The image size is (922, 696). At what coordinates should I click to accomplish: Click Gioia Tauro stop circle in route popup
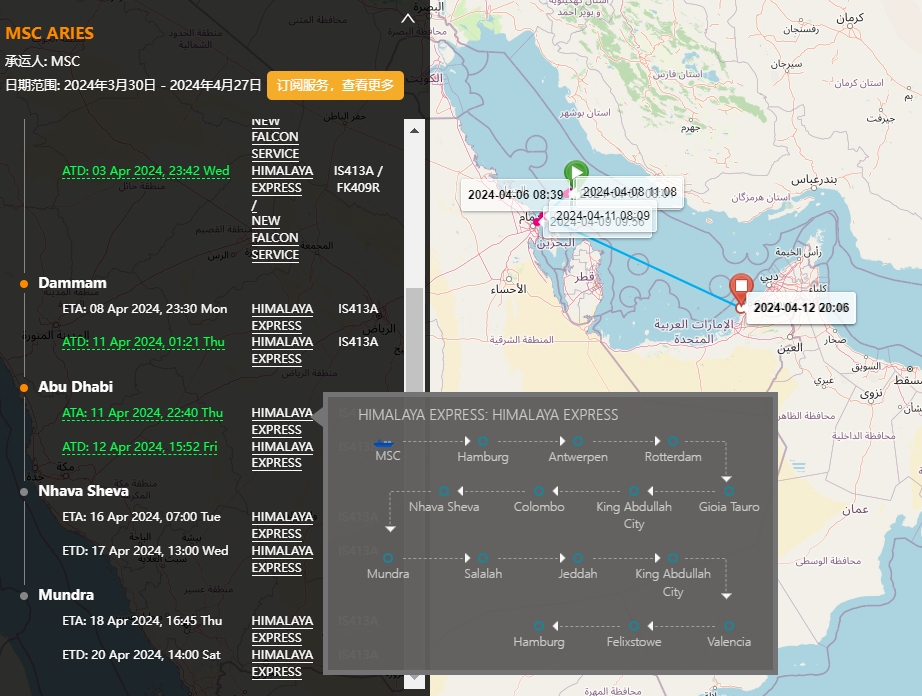point(729,491)
